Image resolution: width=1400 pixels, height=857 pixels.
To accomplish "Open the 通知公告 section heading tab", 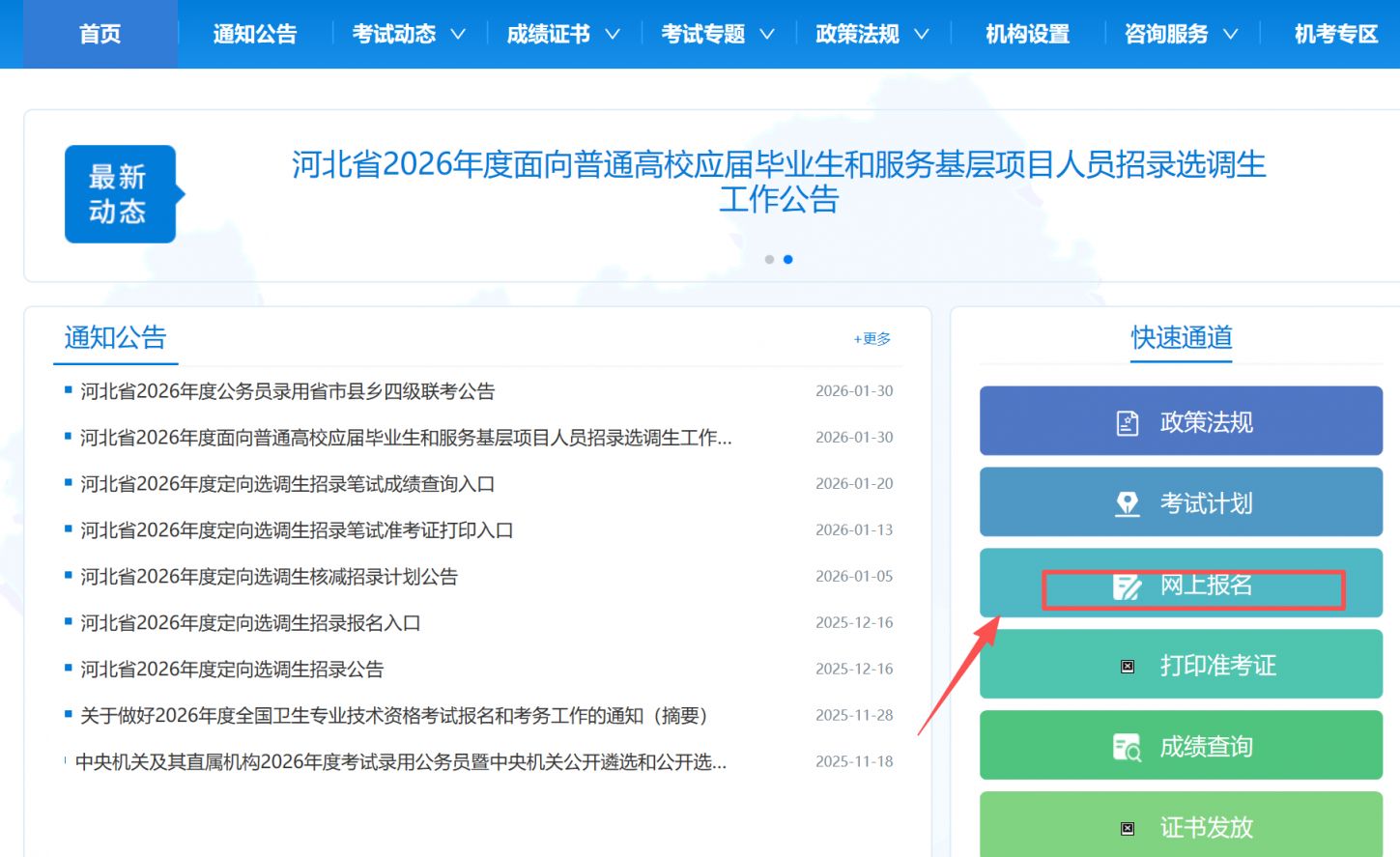I will [x=116, y=337].
